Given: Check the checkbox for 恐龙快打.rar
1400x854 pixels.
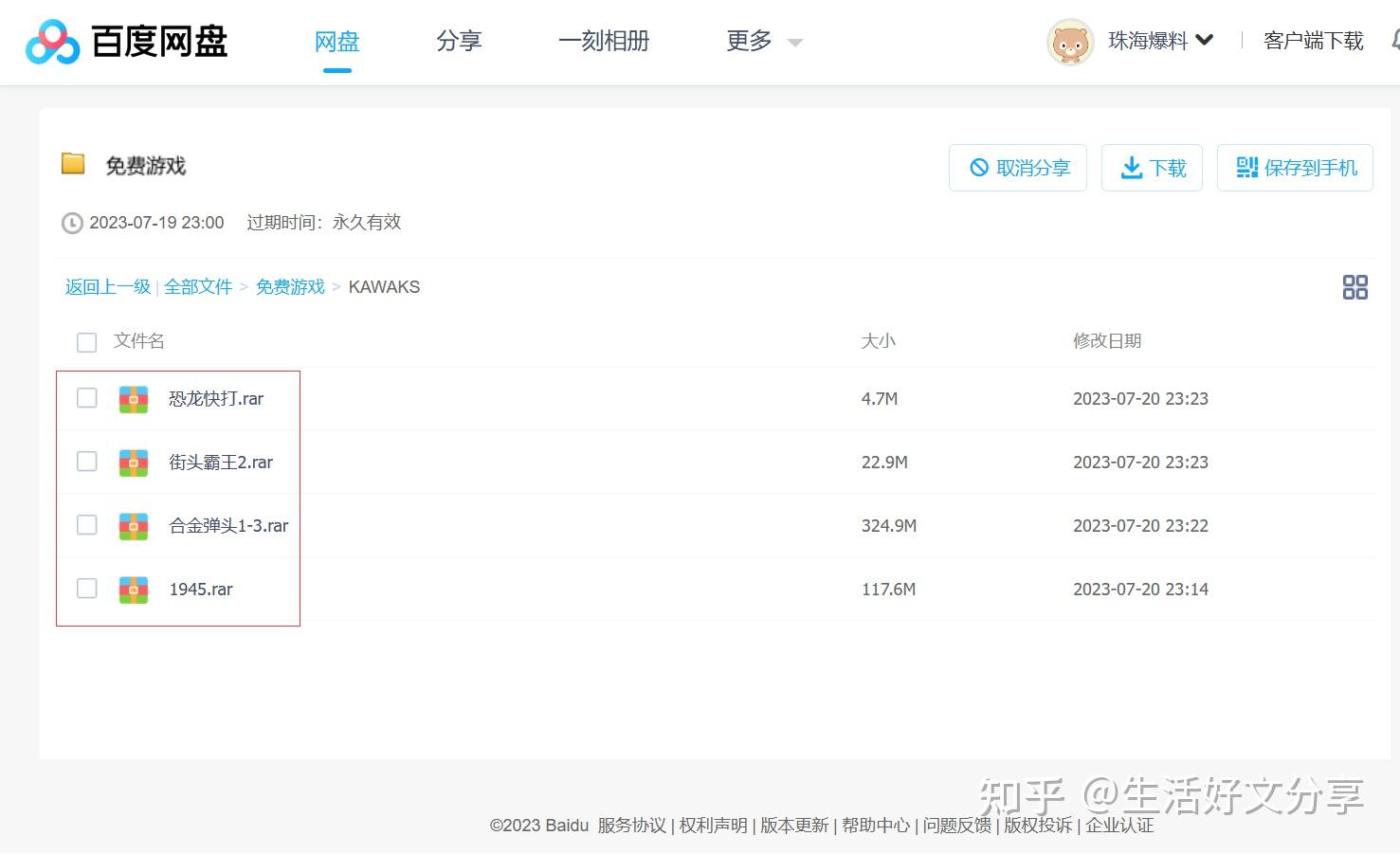Looking at the screenshot, I should [x=86, y=398].
